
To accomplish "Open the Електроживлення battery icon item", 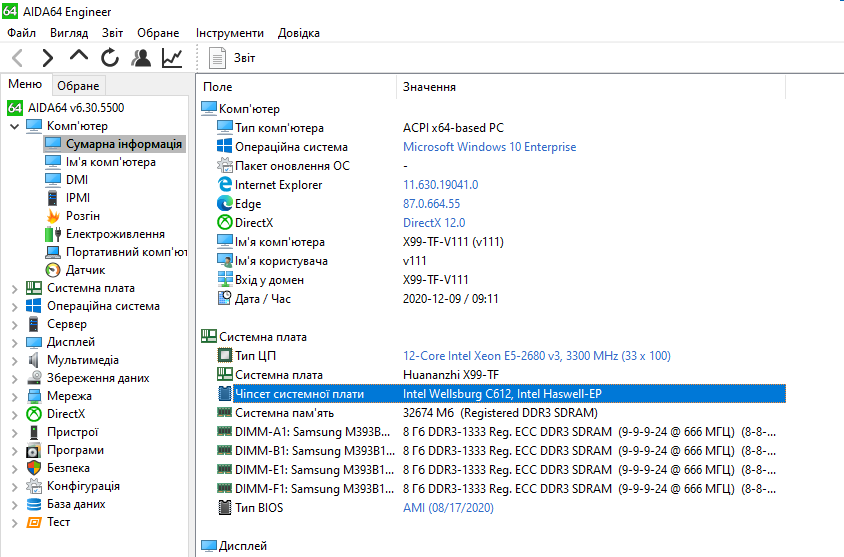I will tap(53, 234).
